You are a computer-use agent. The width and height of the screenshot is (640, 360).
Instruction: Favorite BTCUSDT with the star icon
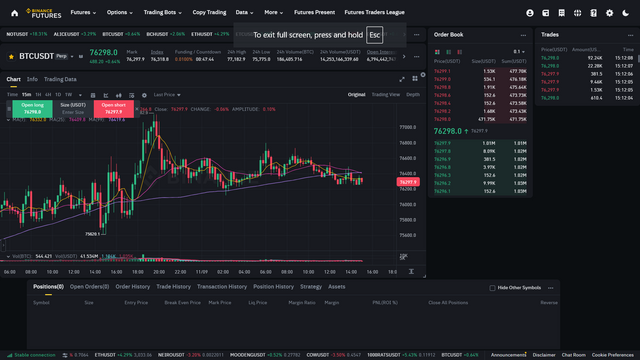click(x=11, y=56)
